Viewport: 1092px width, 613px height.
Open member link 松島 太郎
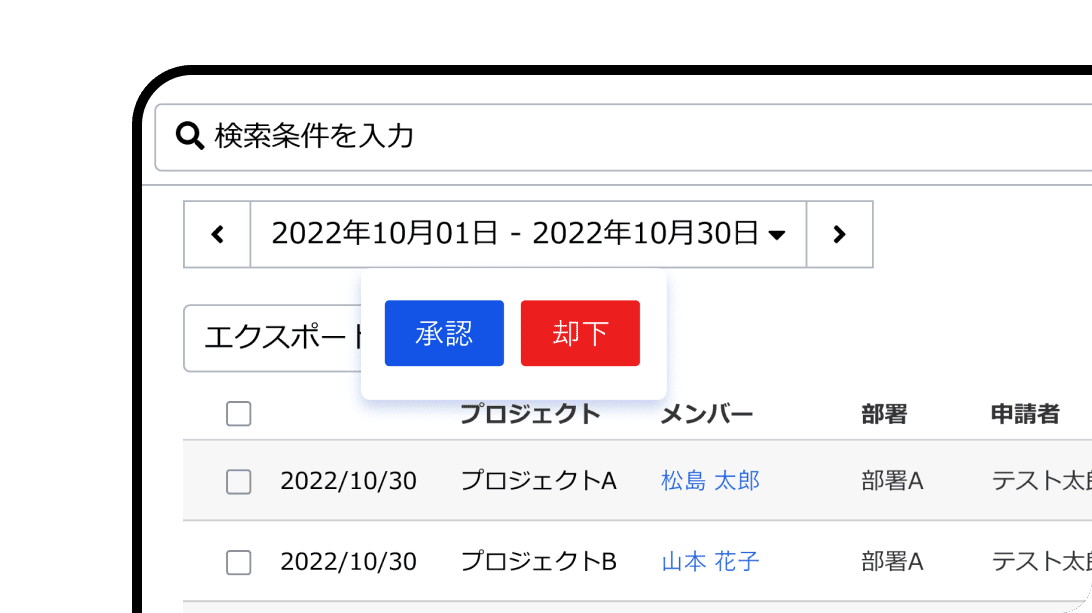pos(710,481)
